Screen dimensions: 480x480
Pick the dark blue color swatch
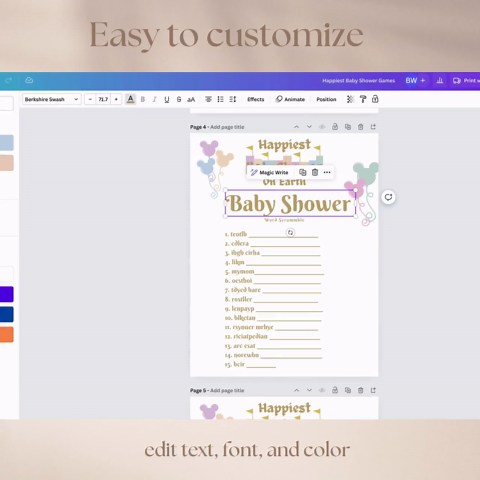(x=7, y=314)
